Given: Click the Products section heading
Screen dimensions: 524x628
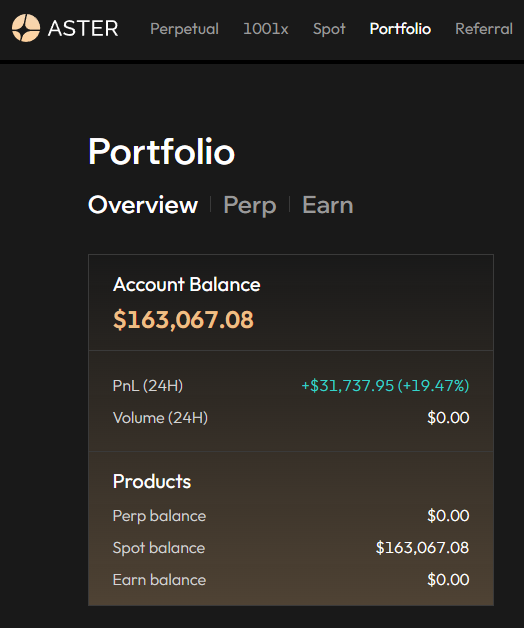Looking at the screenshot, I should tap(152, 481).
